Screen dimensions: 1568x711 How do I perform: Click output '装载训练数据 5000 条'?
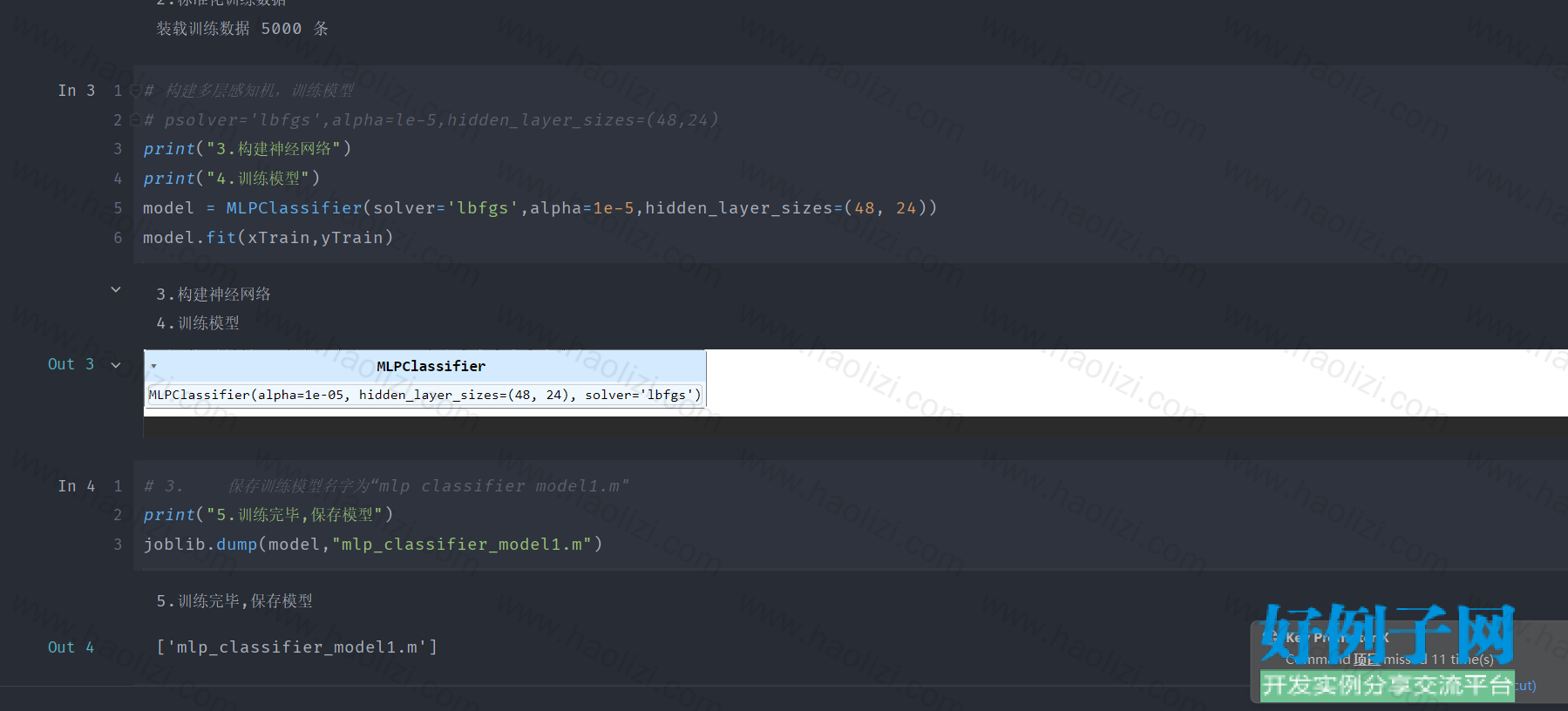tap(242, 29)
